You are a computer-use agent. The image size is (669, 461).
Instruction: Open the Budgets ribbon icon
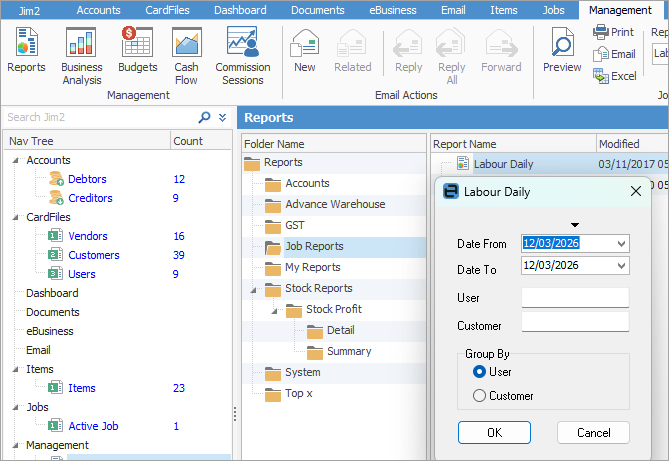pos(137,49)
